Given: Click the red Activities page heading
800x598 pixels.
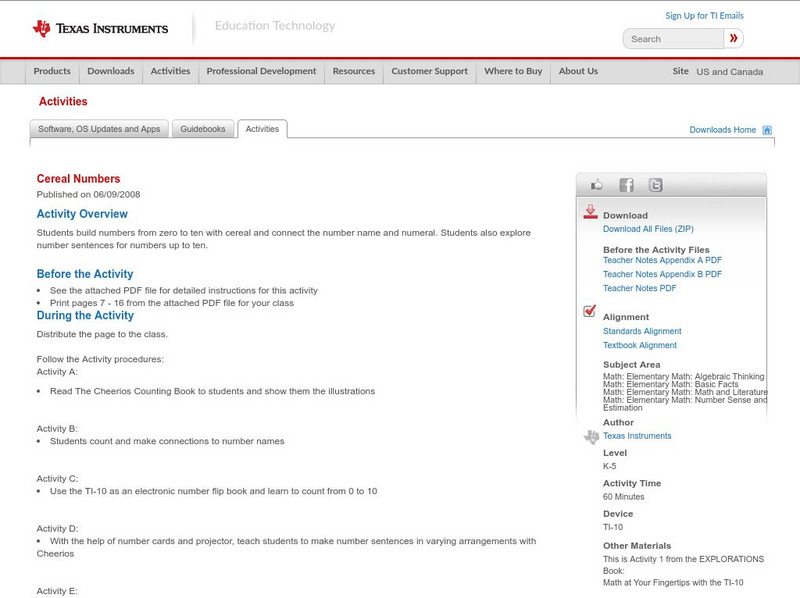Looking at the screenshot, I should (x=63, y=102).
